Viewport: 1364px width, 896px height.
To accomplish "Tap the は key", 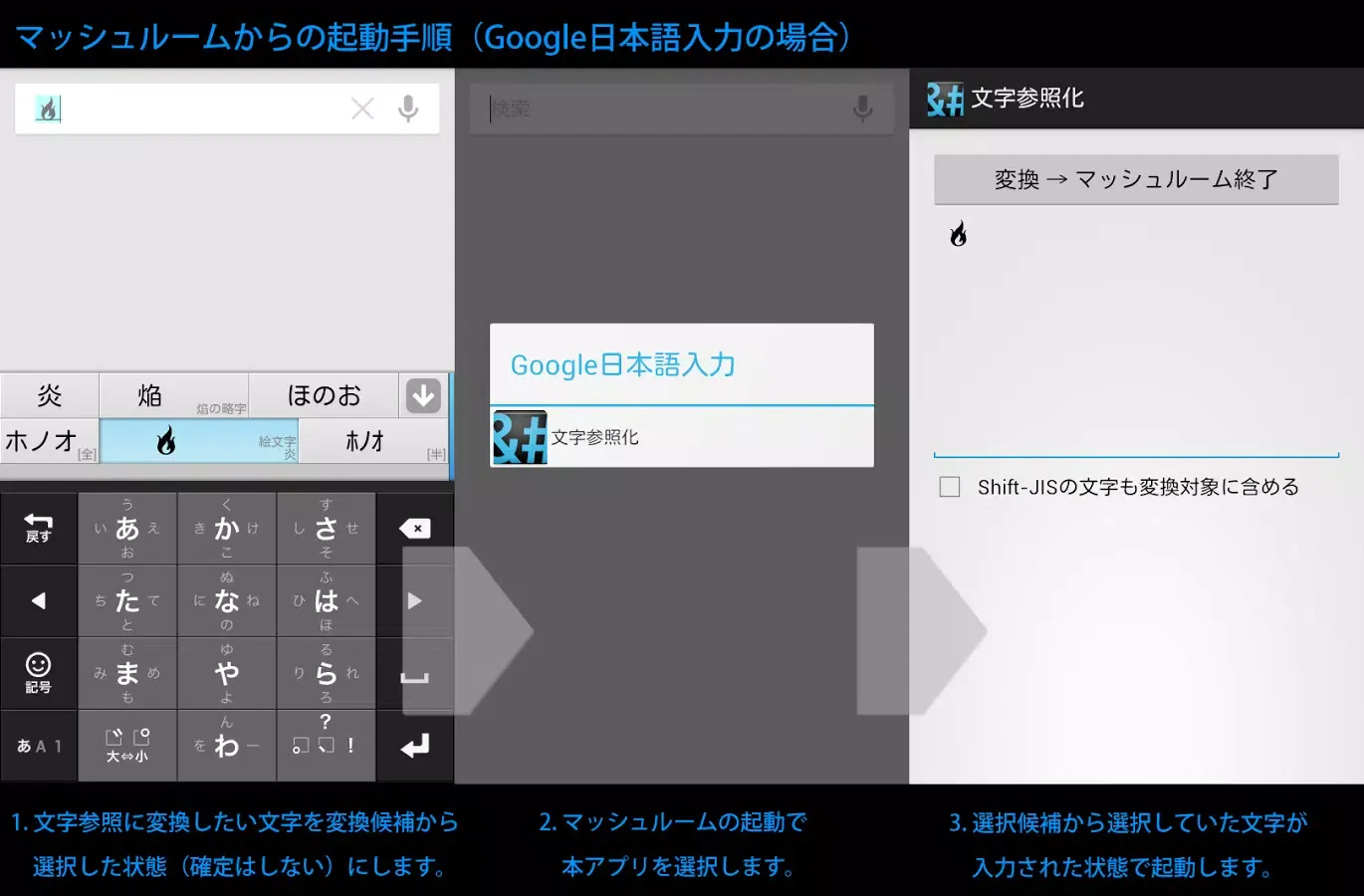I will 327,600.
